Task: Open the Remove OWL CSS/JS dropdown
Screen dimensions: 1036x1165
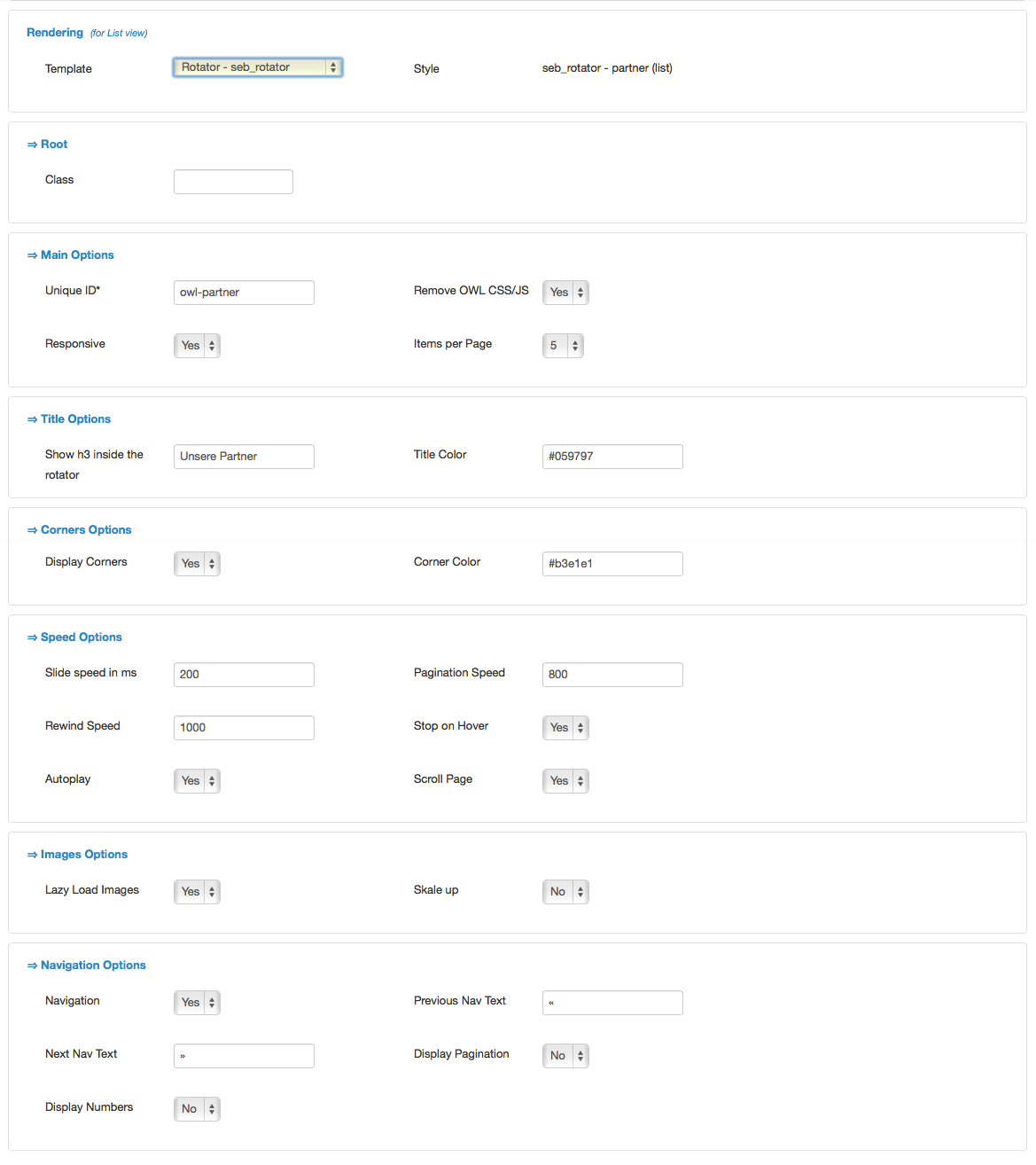Action: [565, 293]
